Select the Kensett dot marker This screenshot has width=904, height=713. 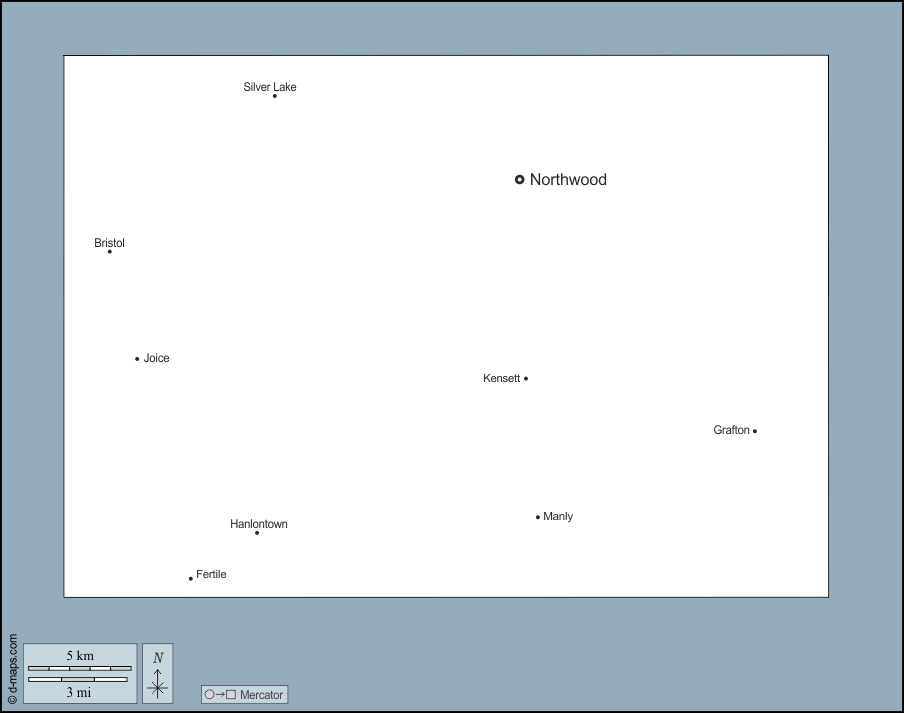click(526, 379)
